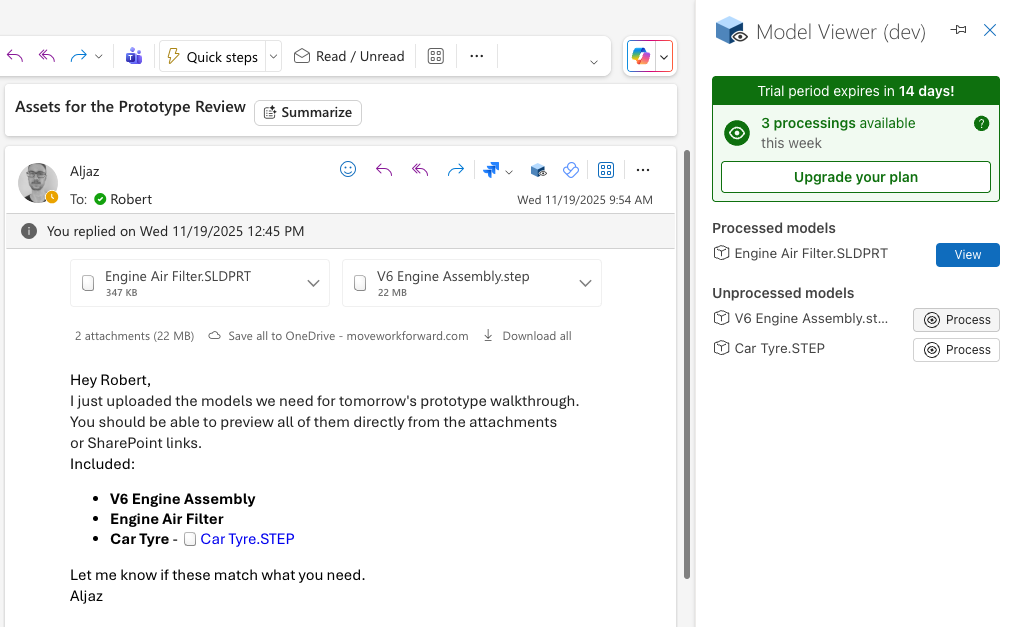Expand V6 Engine Assembly.step attachment dropdown
Image resolution: width=1015 pixels, height=627 pixels.
(x=585, y=283)
